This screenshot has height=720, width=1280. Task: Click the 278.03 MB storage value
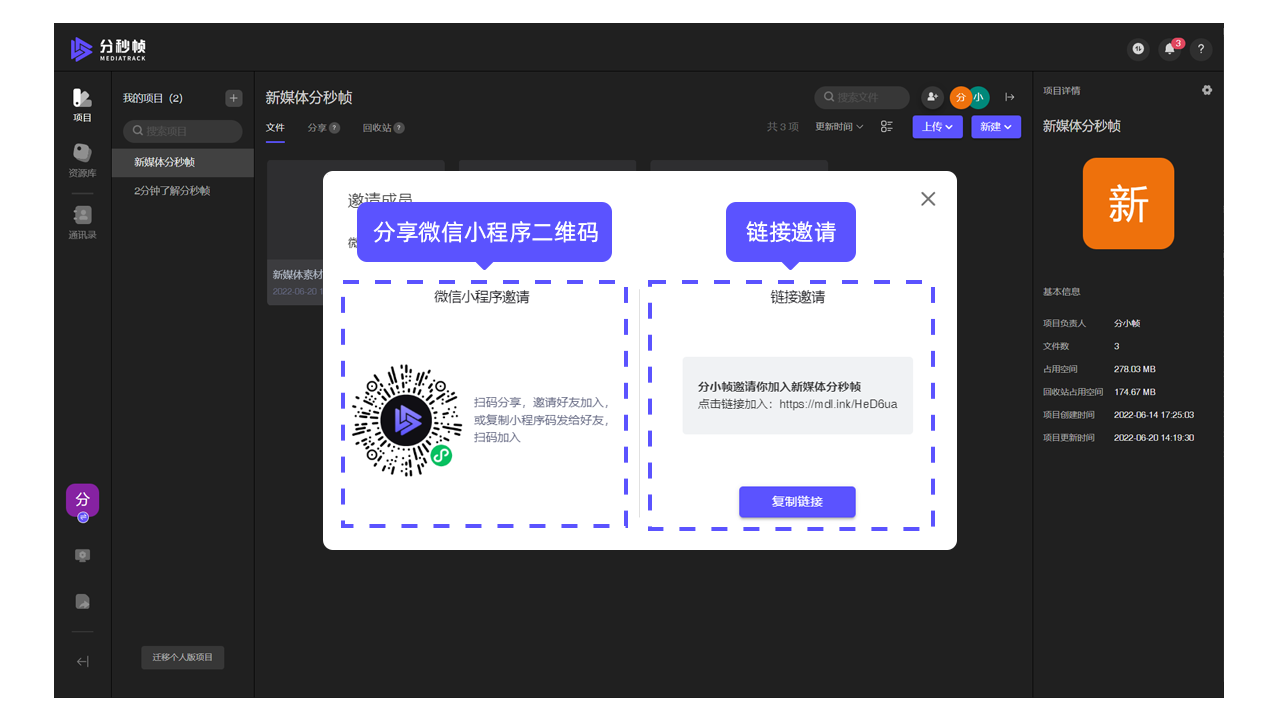click(x=1135, y=369)
